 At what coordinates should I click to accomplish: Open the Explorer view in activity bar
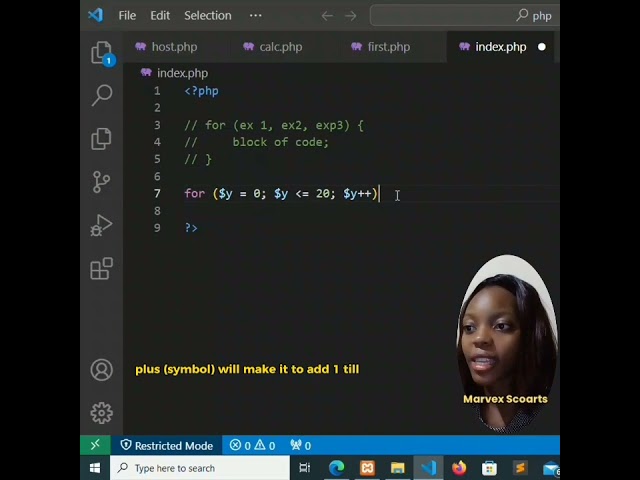tap(102, 53)
